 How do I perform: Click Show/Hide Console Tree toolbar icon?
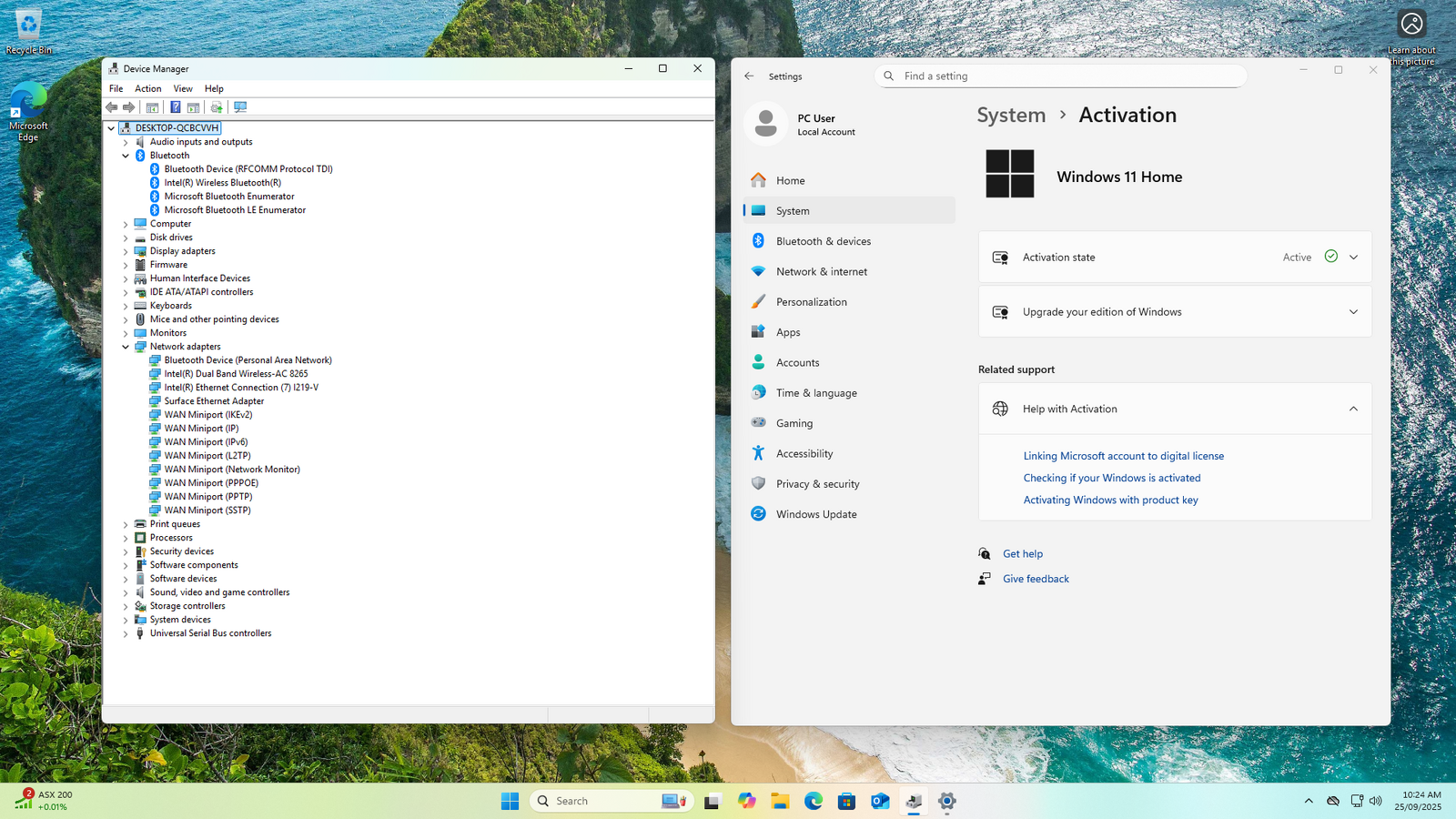tap(152, 107)
